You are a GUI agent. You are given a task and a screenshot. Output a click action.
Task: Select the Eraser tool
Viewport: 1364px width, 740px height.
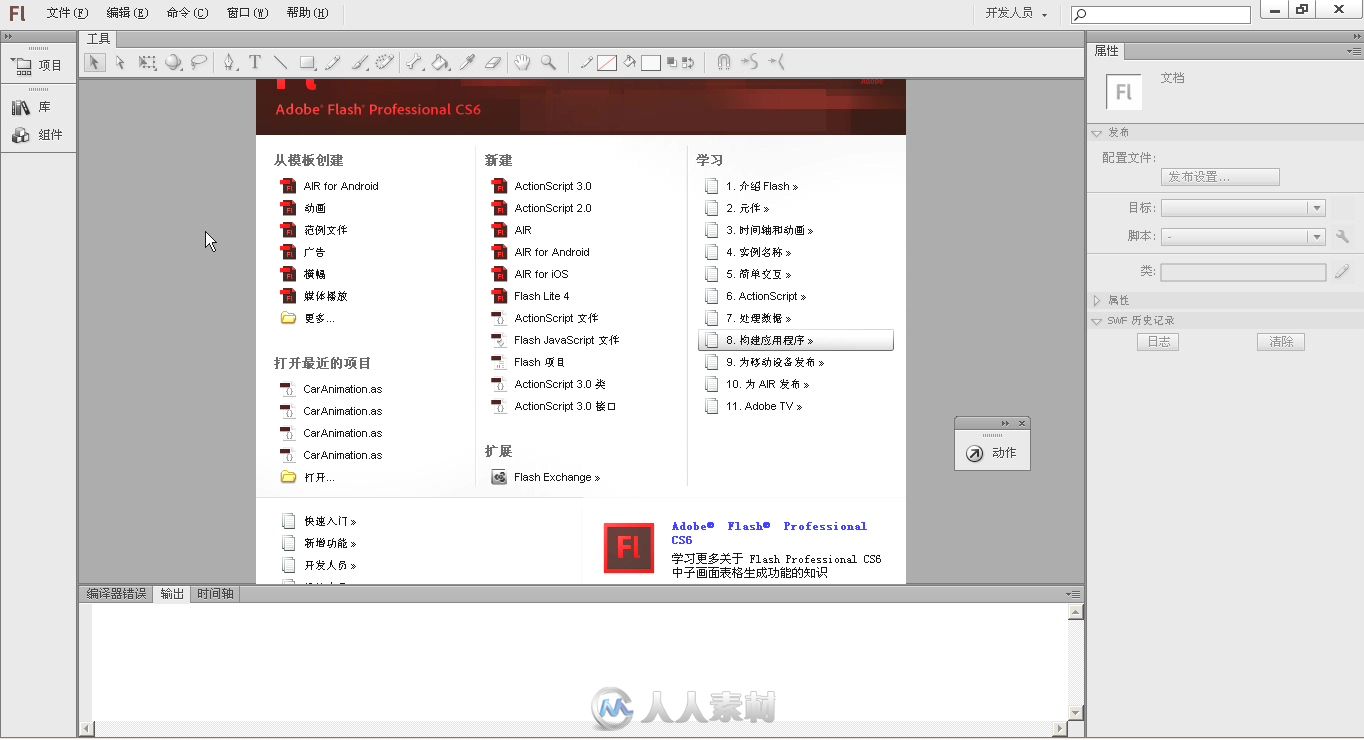[x=493, y=62]
